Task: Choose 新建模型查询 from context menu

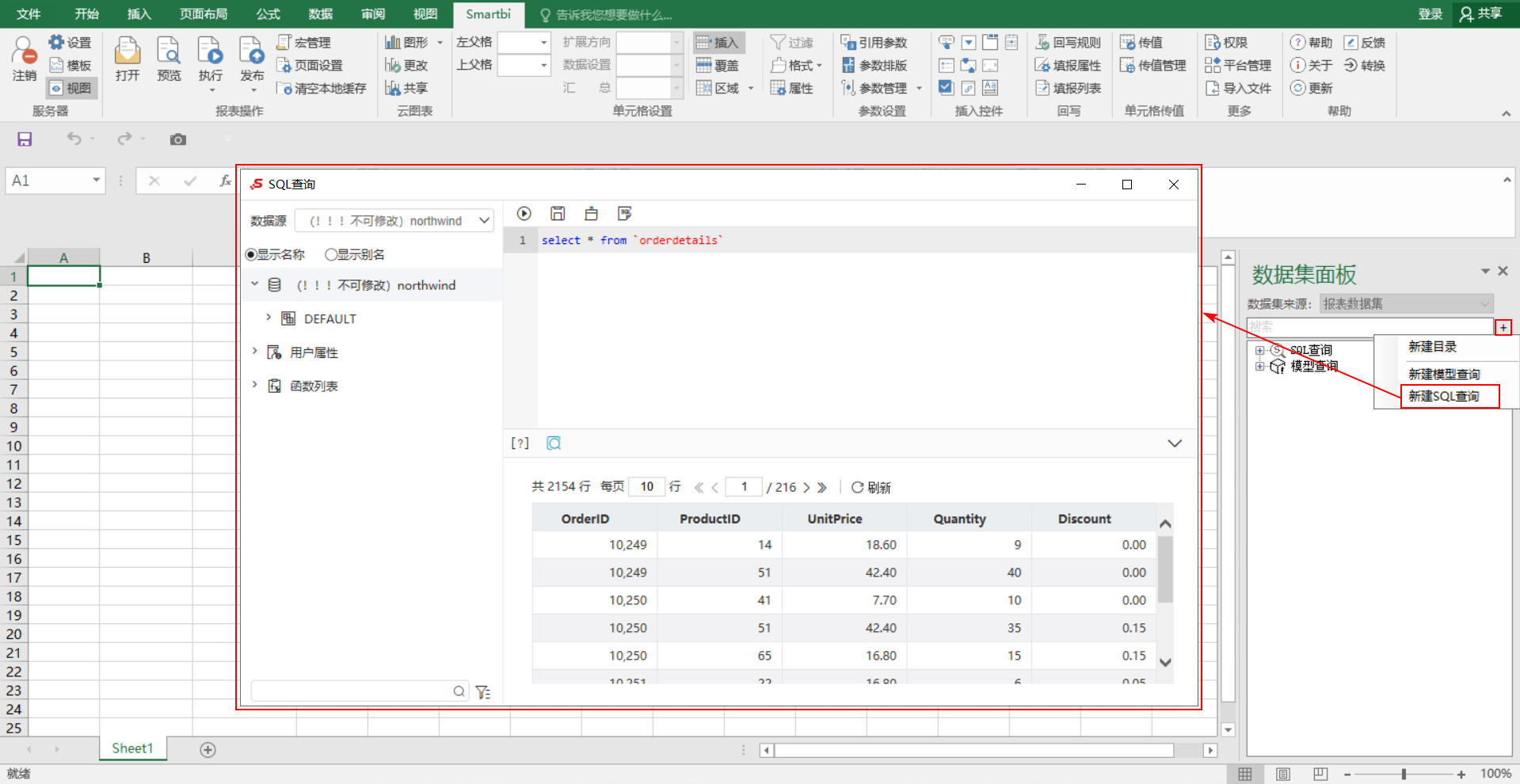Action: click(x=1444, y=374)
